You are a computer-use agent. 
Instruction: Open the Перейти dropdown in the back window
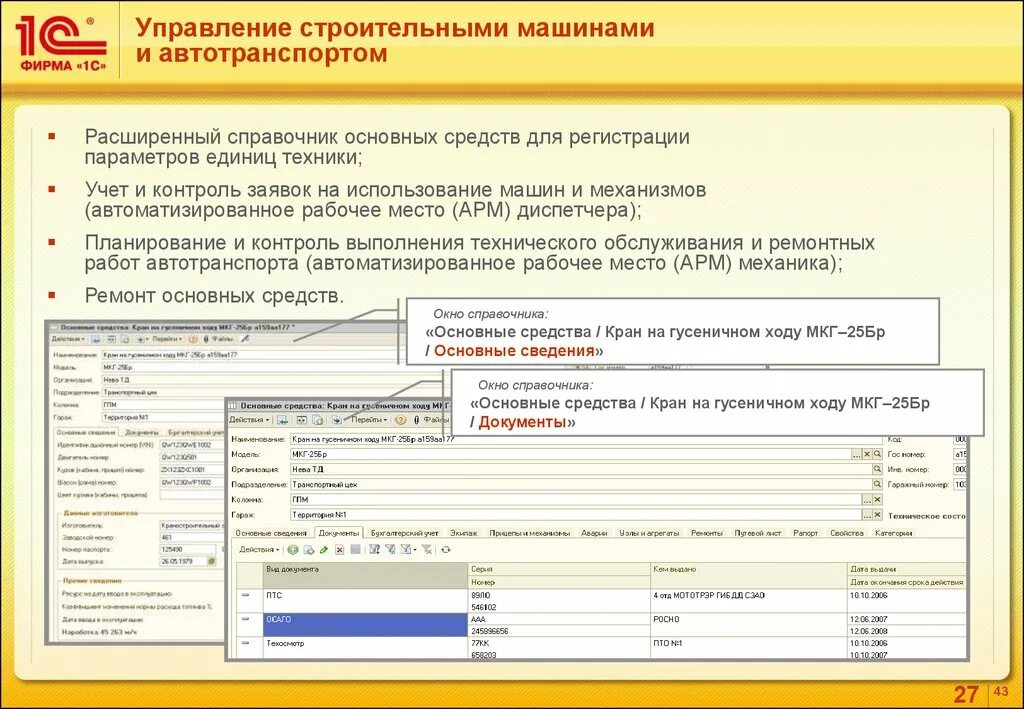coord(167,339)
